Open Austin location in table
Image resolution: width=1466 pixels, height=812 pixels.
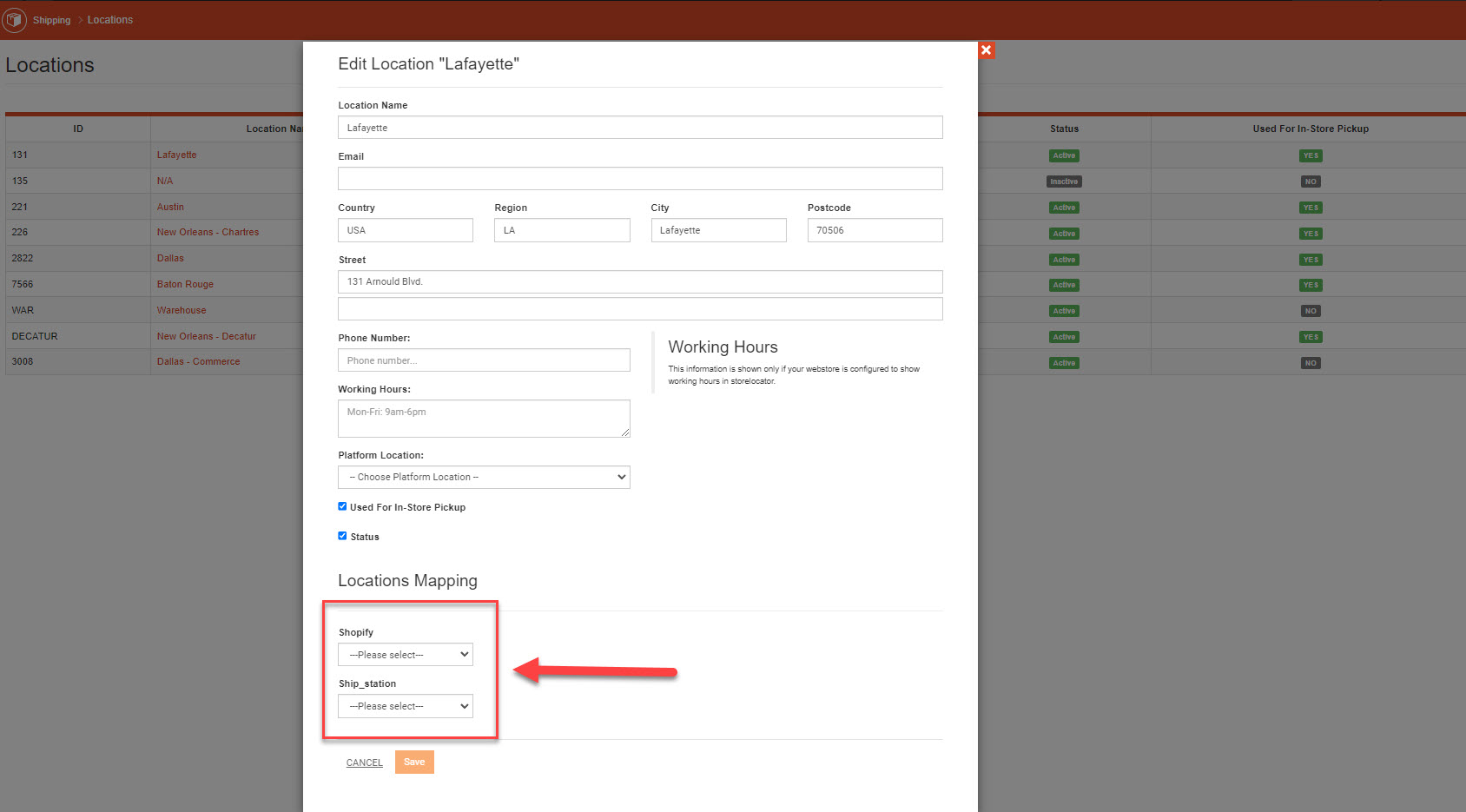(x=170, y=207)
